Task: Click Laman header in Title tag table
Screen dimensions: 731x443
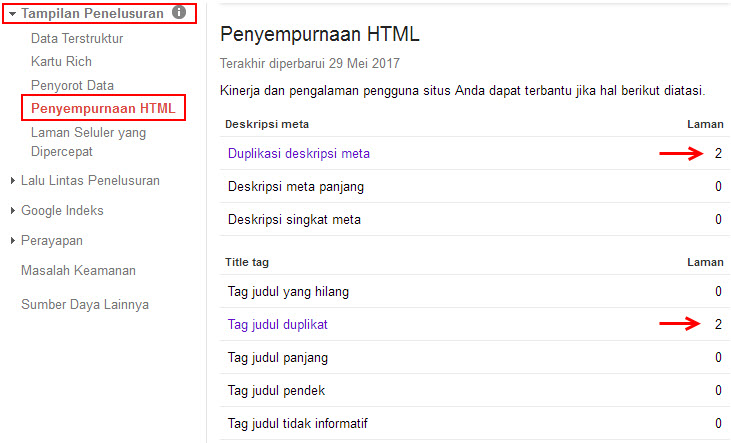Action: [705, 262]
